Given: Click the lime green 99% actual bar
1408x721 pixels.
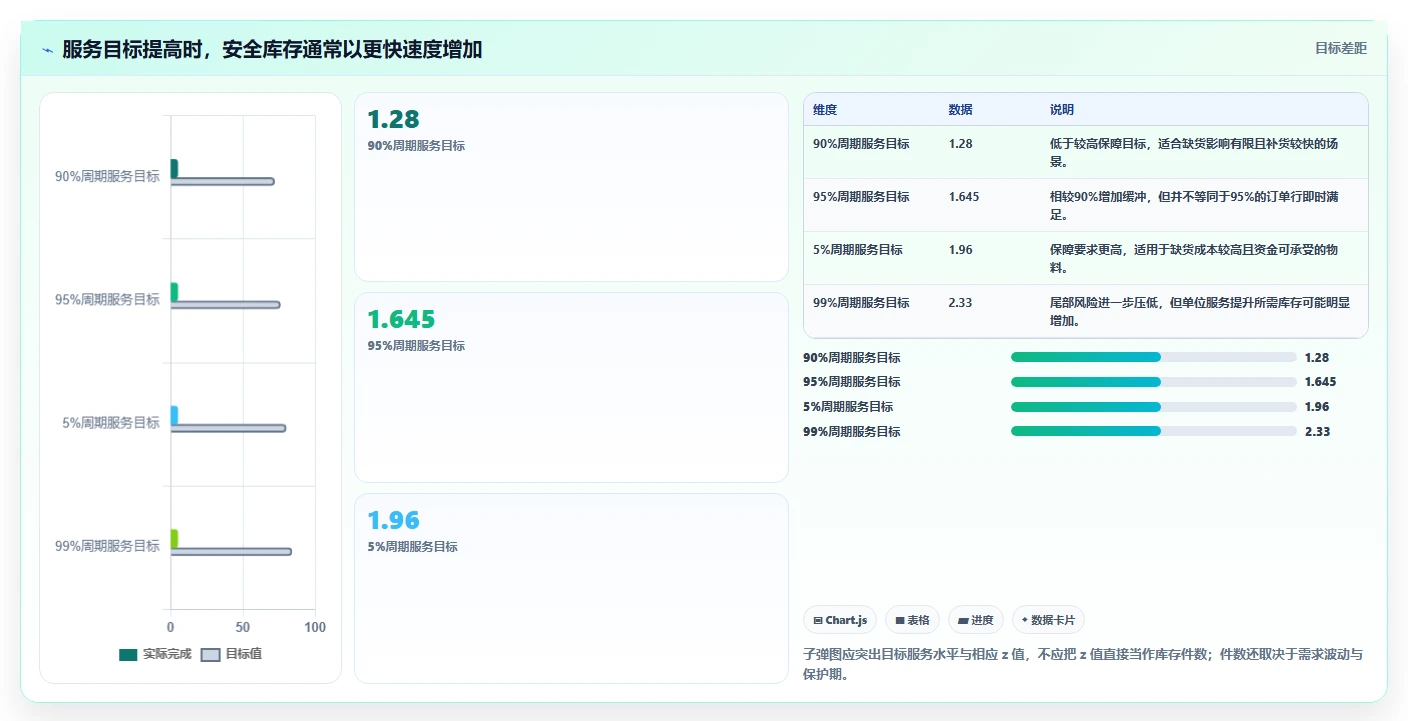Looking at the screenshot, I should point(174,539).
